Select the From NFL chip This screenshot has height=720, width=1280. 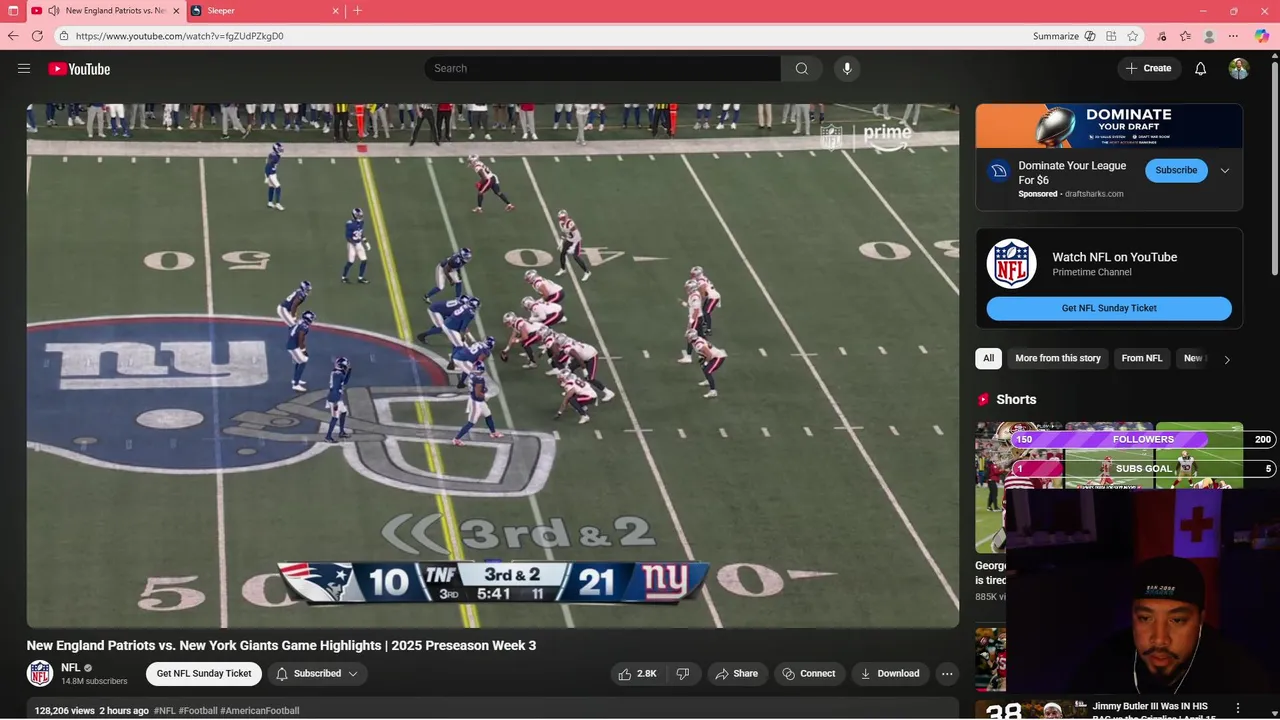pos(1142,358)
